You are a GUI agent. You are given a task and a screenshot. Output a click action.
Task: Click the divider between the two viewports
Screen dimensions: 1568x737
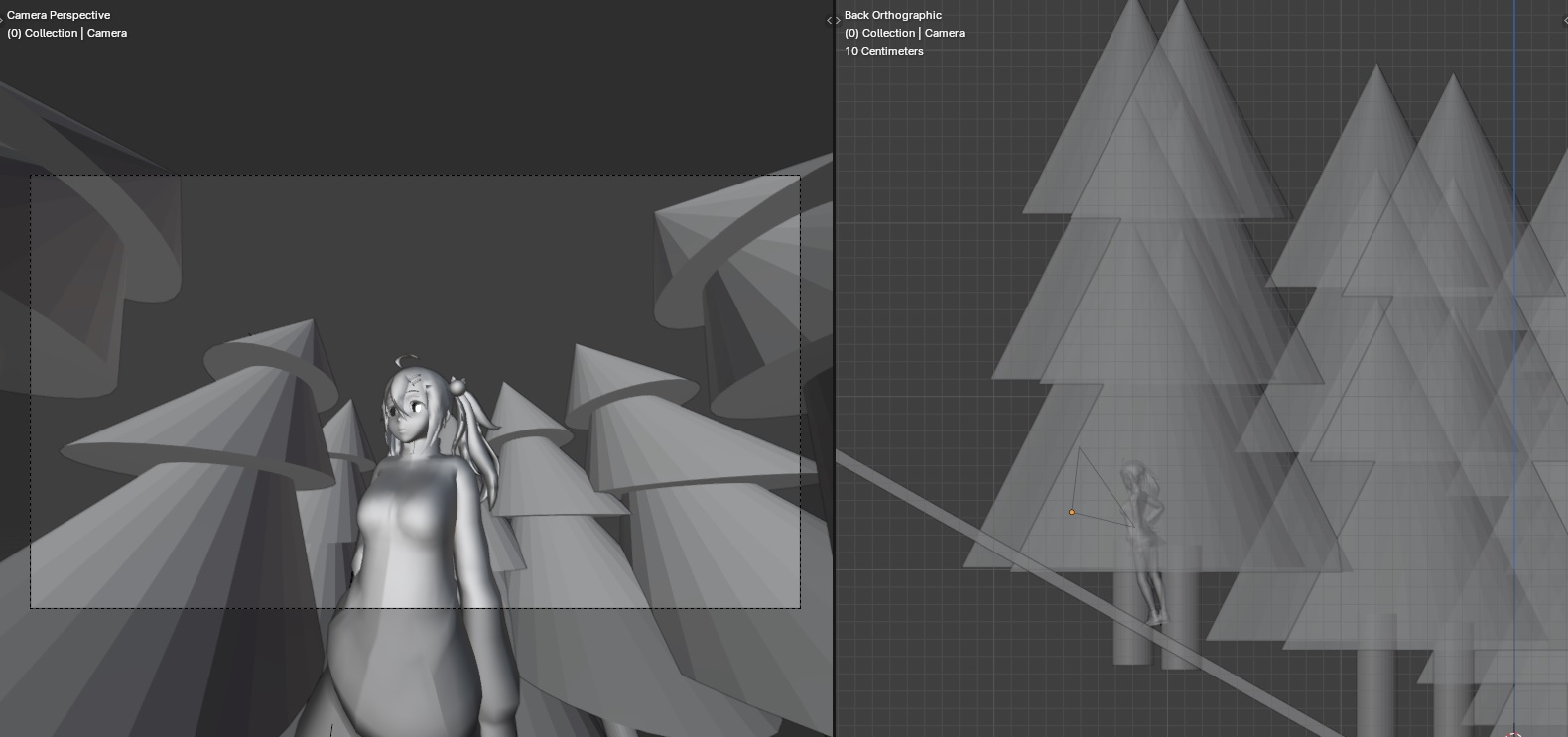834,397
